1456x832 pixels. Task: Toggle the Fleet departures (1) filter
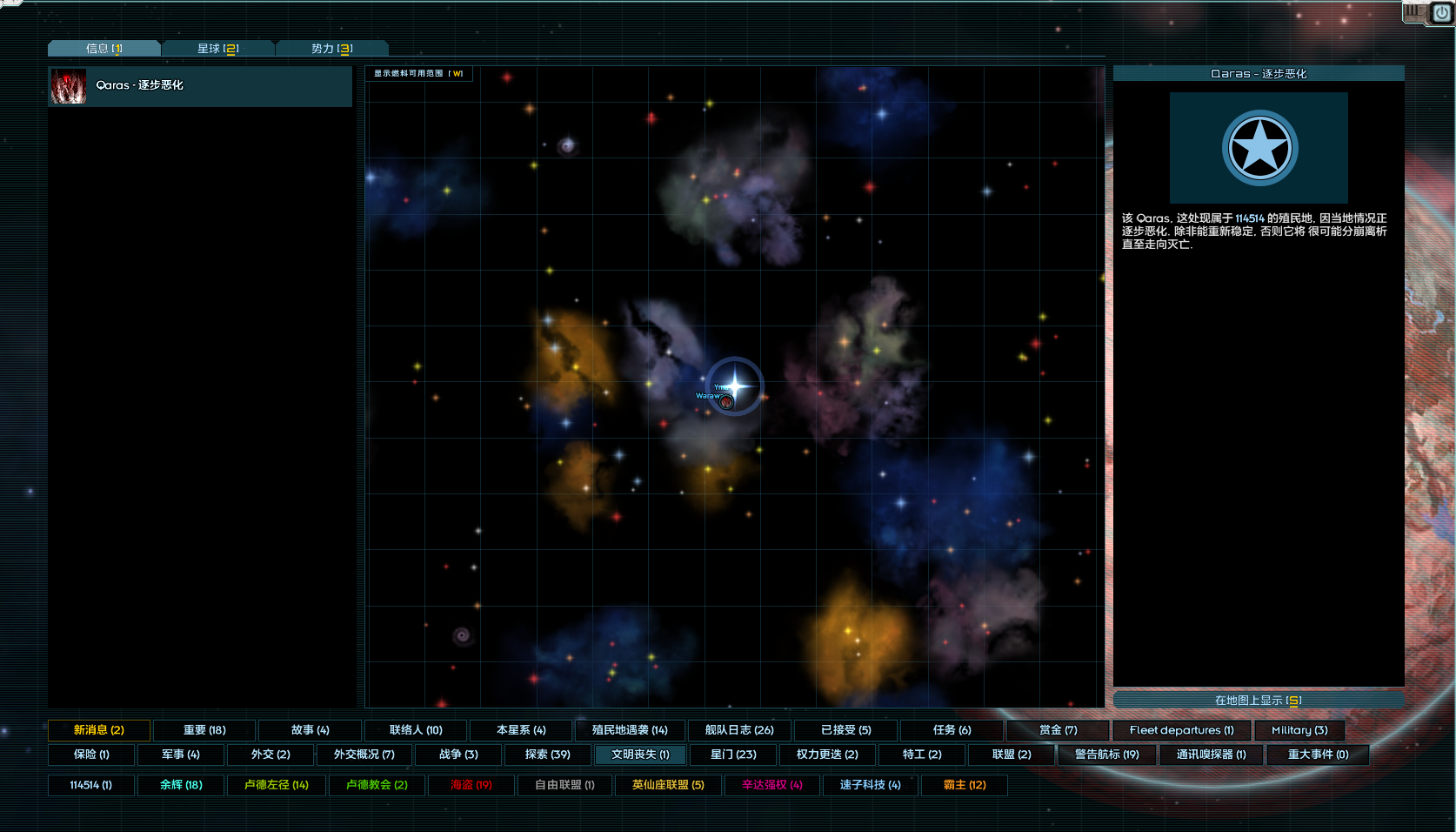1181,730
